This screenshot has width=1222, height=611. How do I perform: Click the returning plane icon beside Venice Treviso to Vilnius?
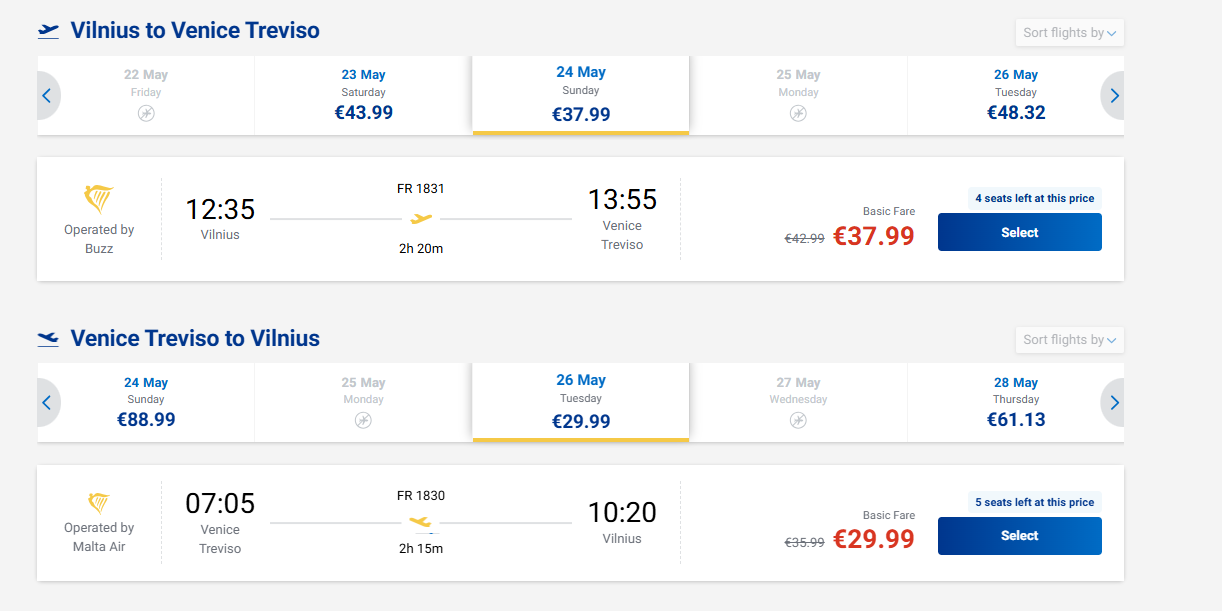point(49,339)
